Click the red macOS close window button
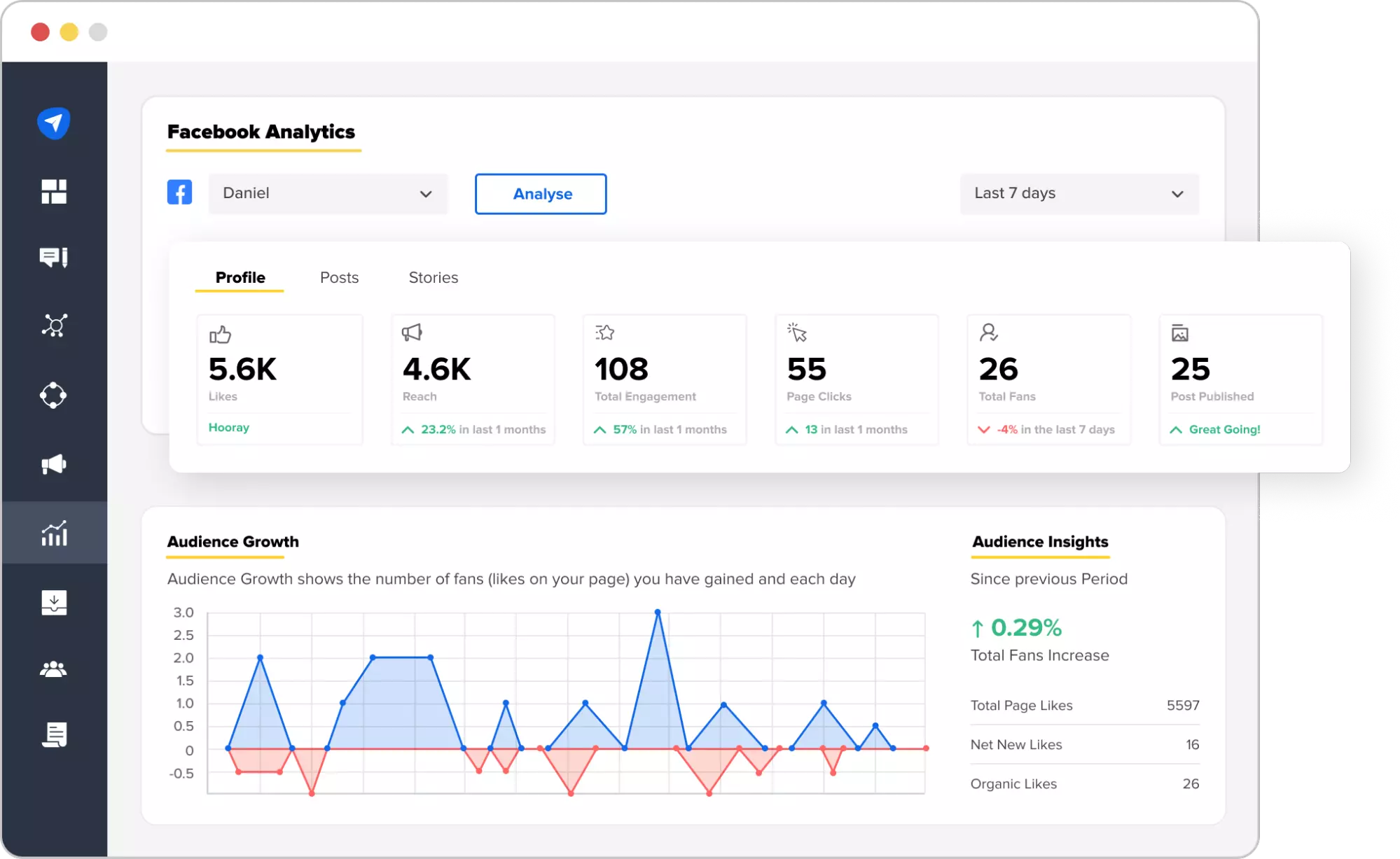This screenshot has height=859, width=1400. [x=40, y=32]
